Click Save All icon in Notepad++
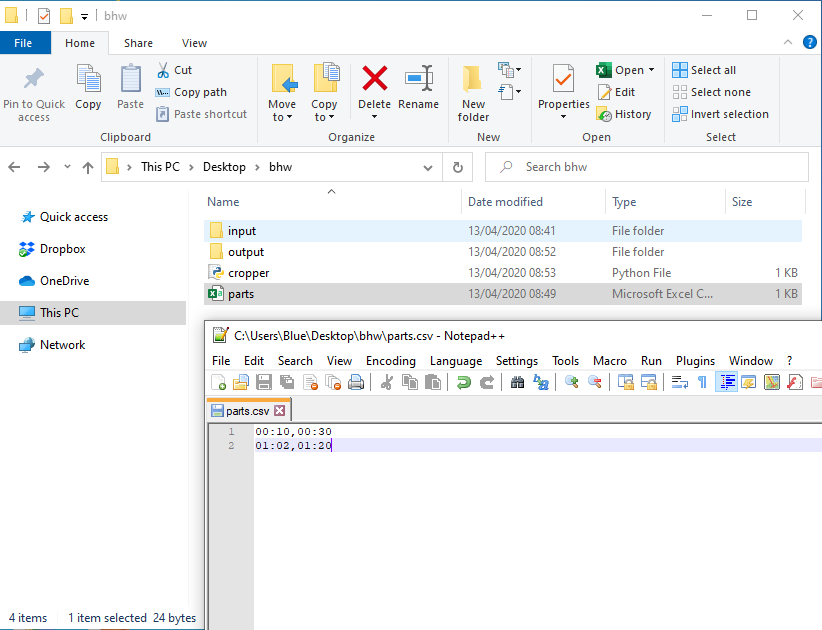 tap(287, 382)
